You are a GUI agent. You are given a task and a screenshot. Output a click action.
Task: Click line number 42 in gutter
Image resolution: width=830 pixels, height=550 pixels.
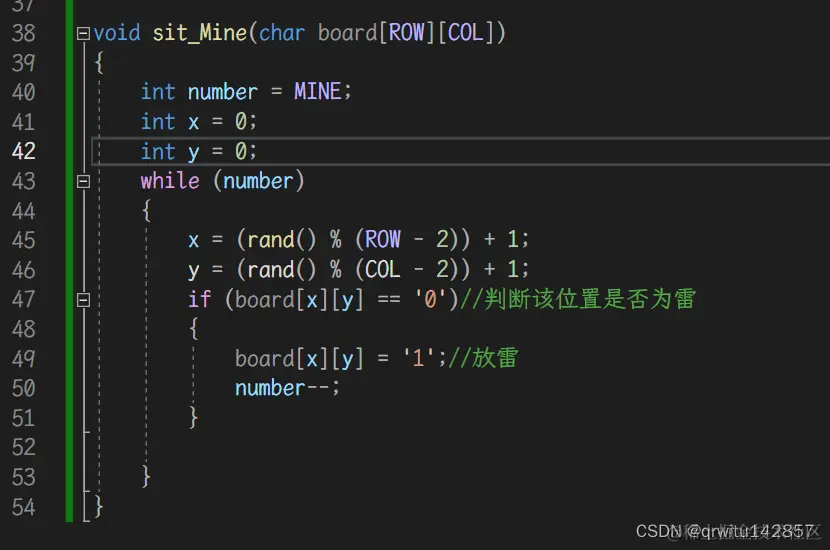(23, 151)
